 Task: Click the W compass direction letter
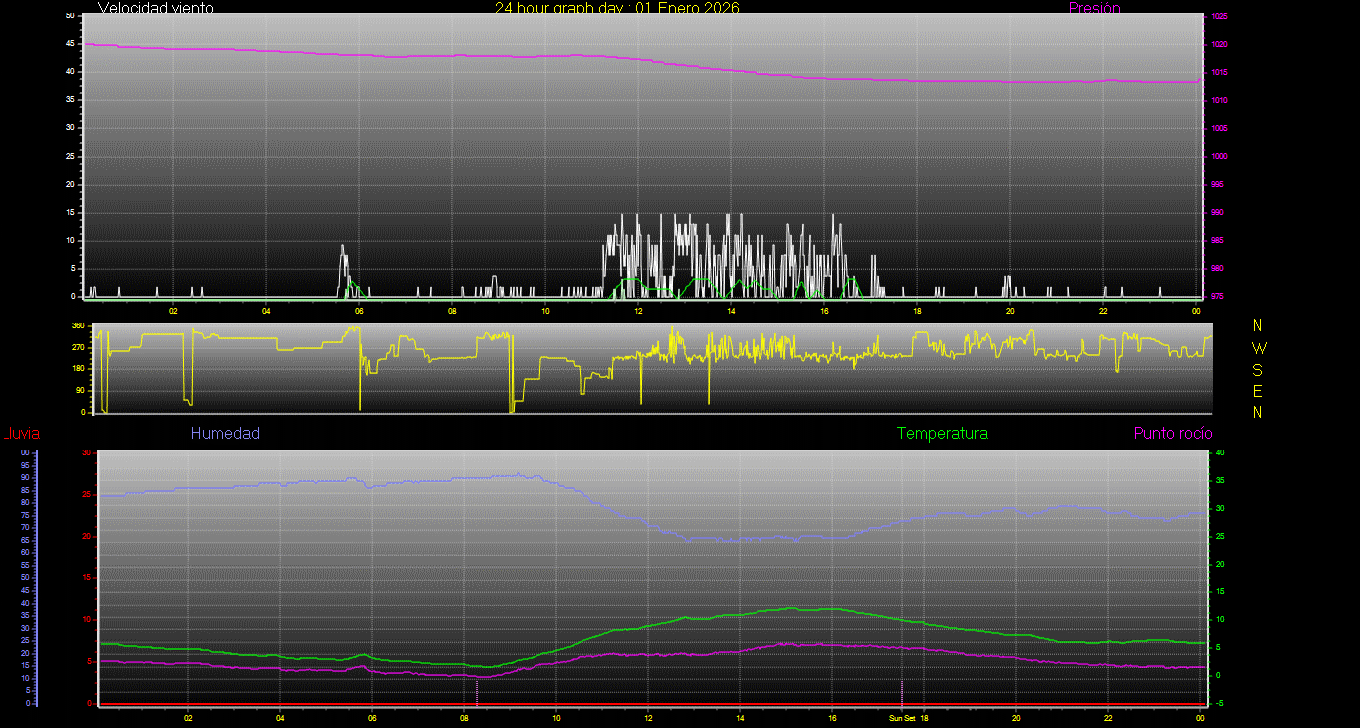[x=1258, y=348]
